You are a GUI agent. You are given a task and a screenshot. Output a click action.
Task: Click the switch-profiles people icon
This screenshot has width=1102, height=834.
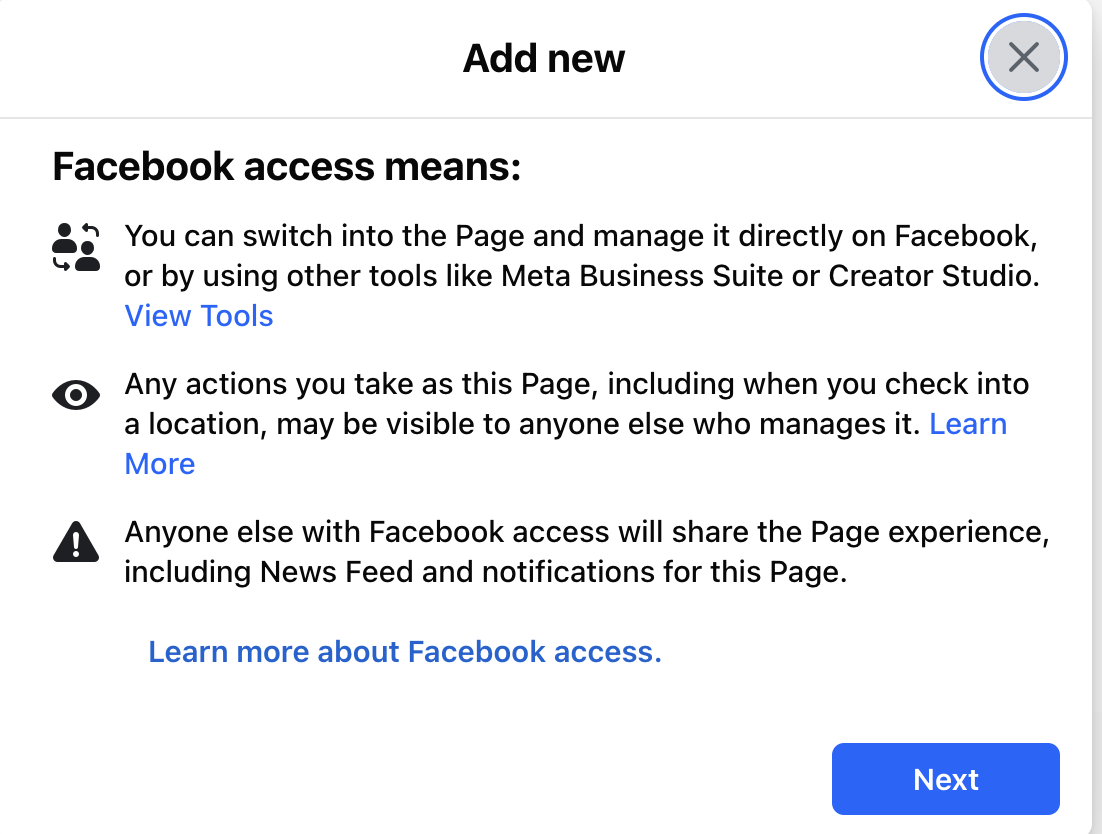[76, 248]
